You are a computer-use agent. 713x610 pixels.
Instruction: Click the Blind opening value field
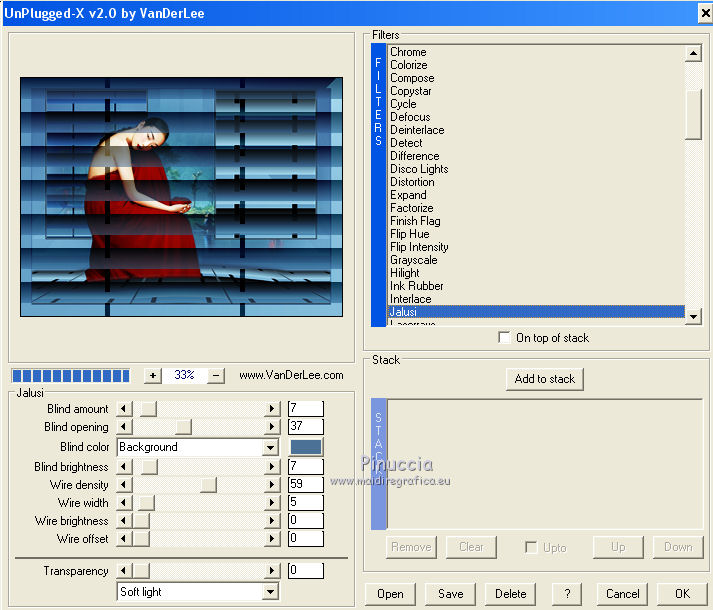point(306,426)
